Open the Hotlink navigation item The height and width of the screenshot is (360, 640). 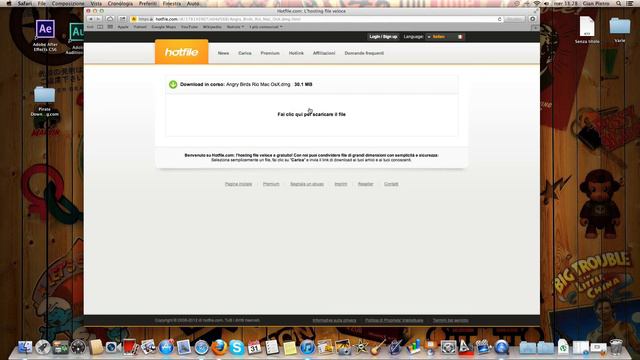(296, 53)
